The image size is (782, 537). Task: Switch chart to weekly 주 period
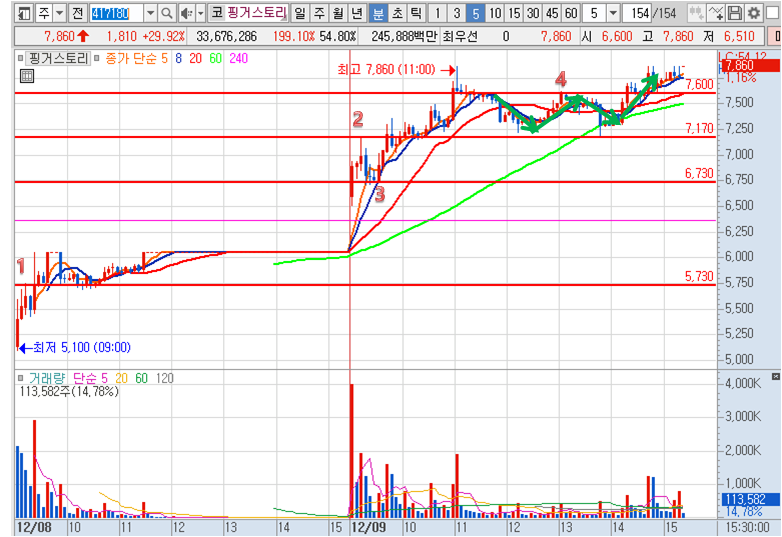coord(319,13)
